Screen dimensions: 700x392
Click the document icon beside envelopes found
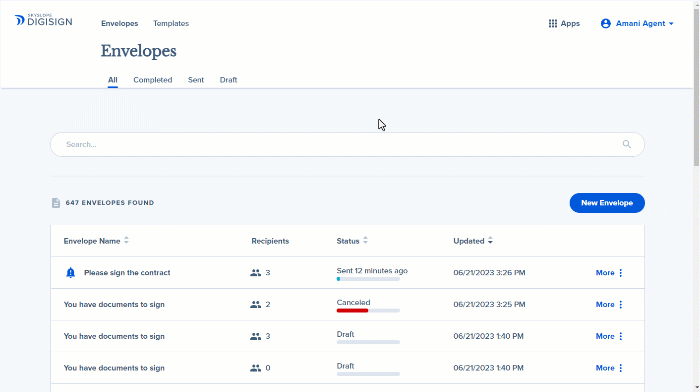[x=56, y=203]
